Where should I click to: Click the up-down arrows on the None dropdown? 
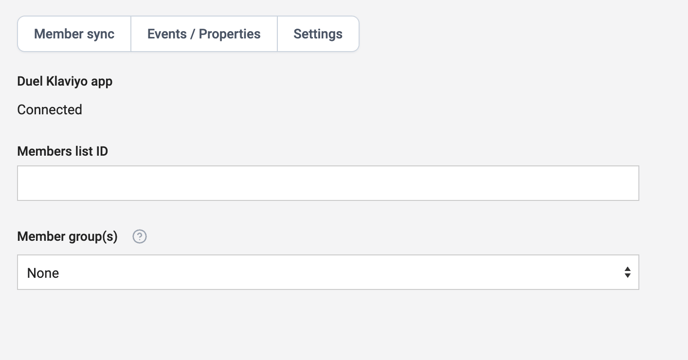coord(627,272)
